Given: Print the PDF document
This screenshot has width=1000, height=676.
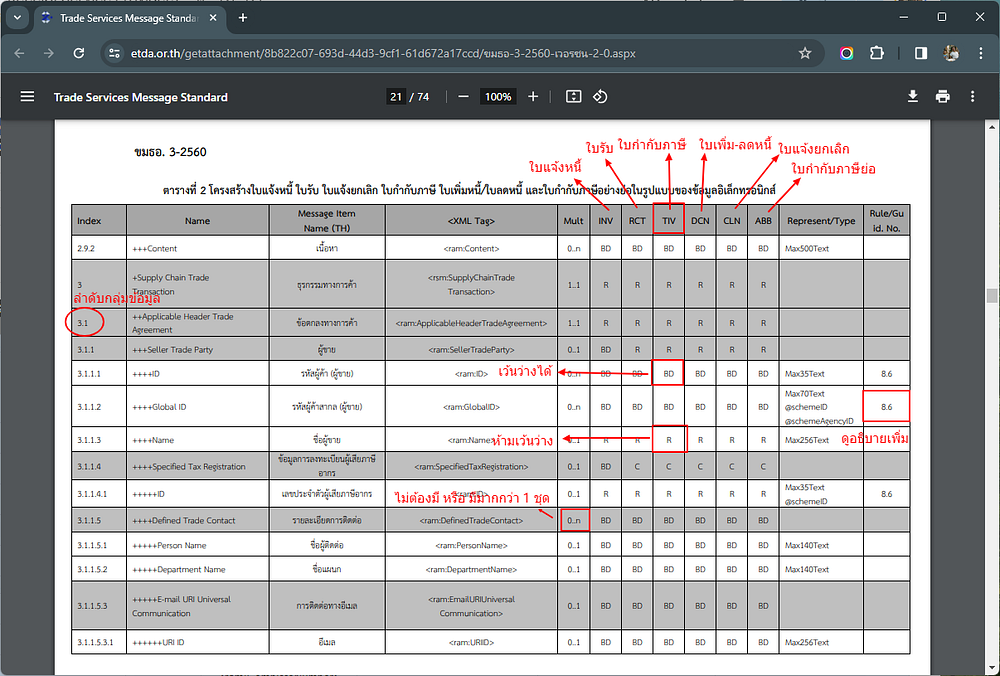Looking at the screenshot, I should [942, 97].
